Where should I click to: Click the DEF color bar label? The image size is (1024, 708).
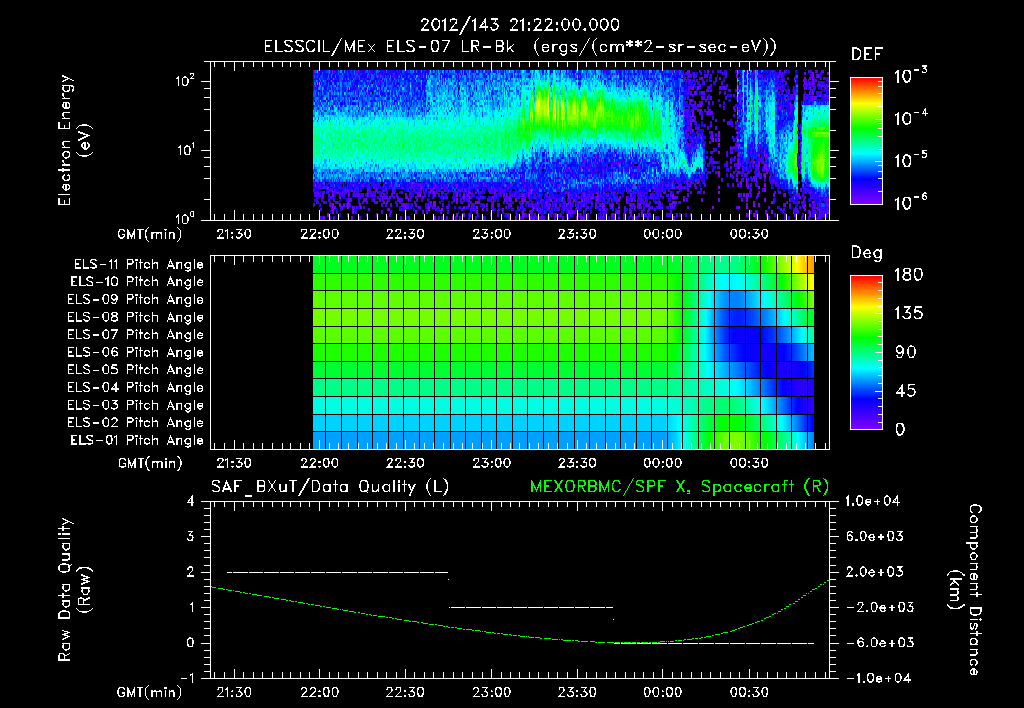(867, 55)
